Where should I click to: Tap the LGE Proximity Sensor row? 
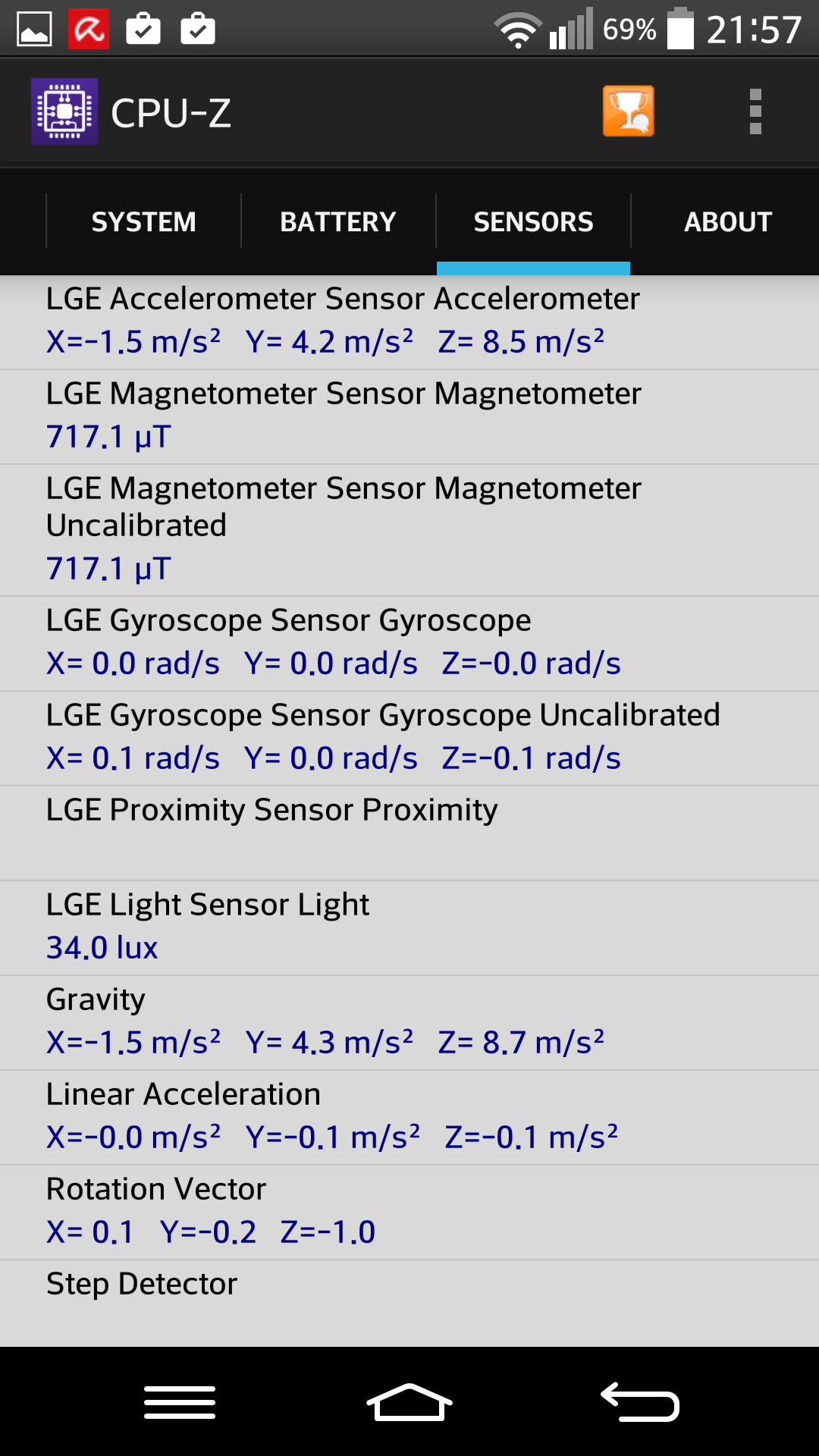(409, 832)
